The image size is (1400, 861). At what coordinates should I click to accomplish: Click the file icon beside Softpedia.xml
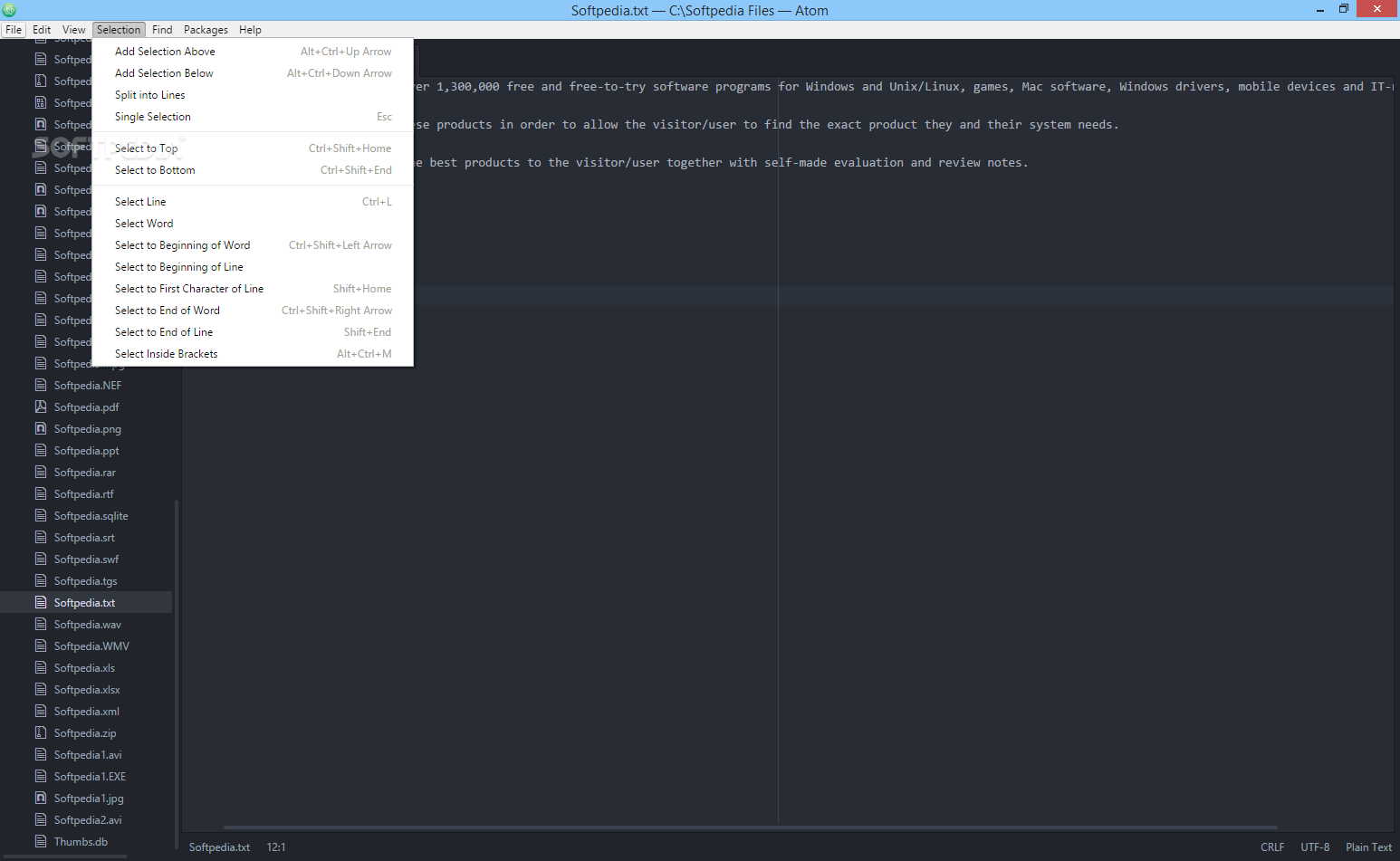41,711
